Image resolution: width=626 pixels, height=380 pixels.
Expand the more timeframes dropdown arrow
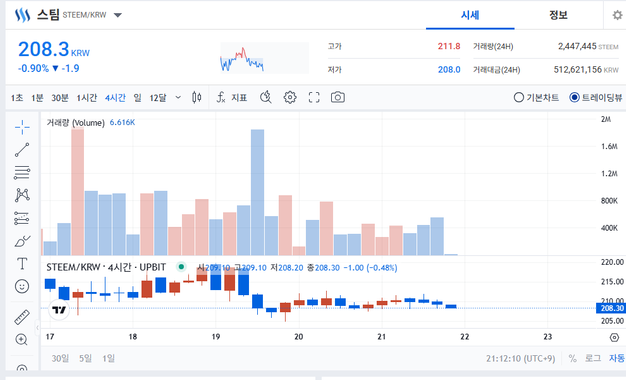178,97
